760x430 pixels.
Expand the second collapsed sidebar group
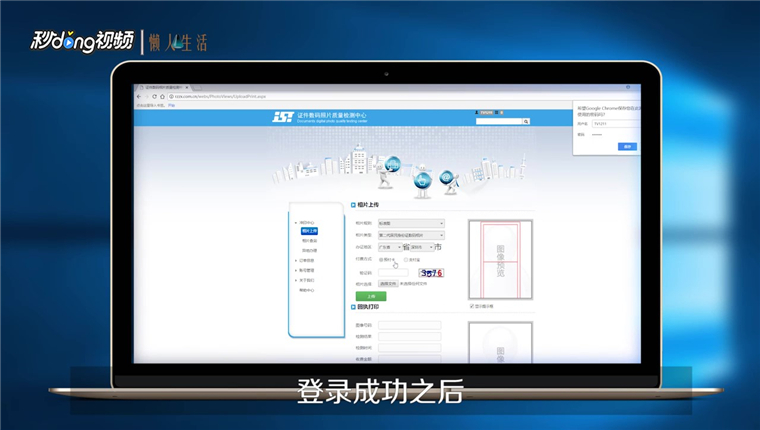point(296,261)
